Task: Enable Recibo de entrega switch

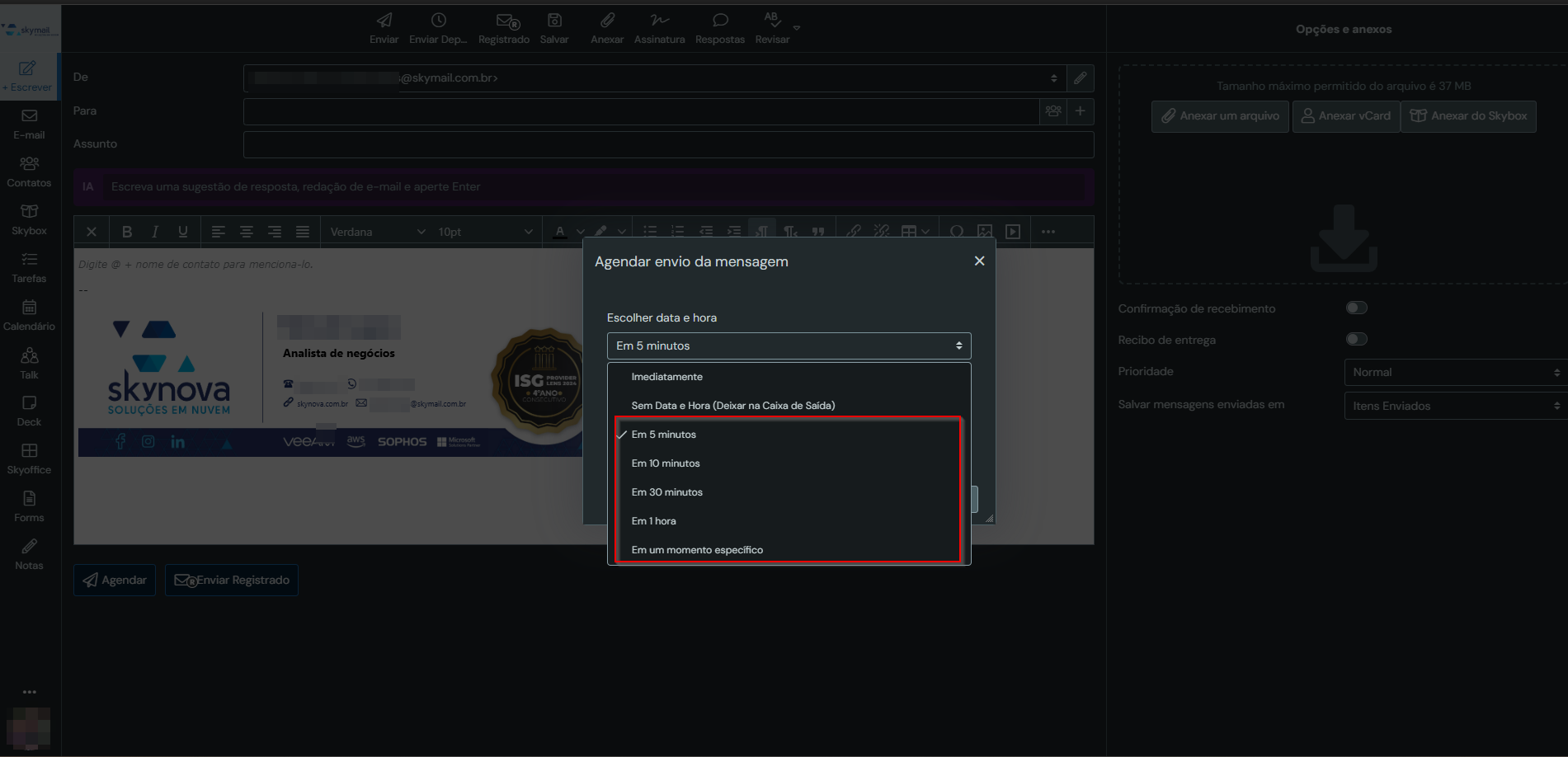Action: 1356,339
